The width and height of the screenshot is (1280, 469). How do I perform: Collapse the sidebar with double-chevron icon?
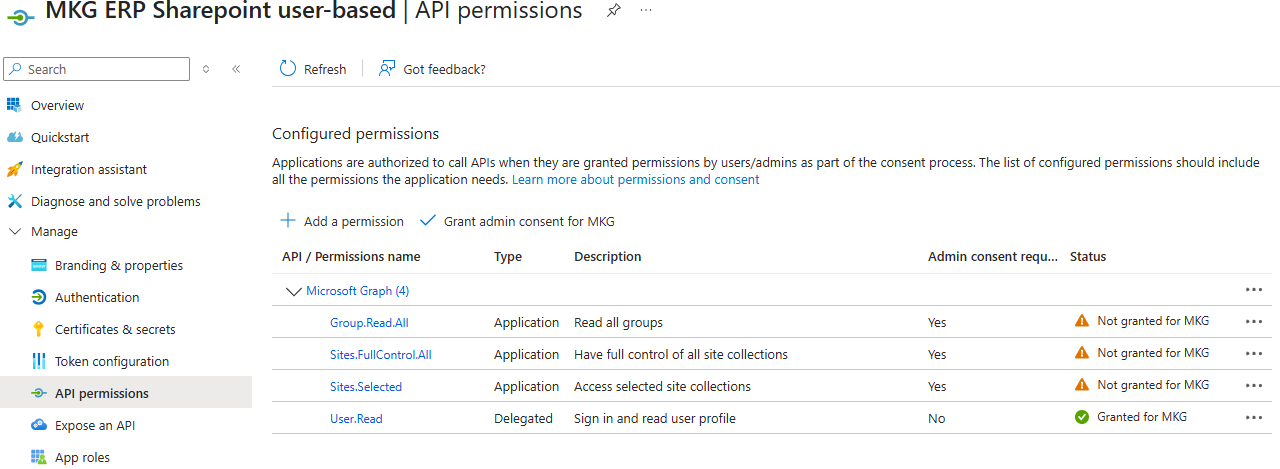coord(236,69)
